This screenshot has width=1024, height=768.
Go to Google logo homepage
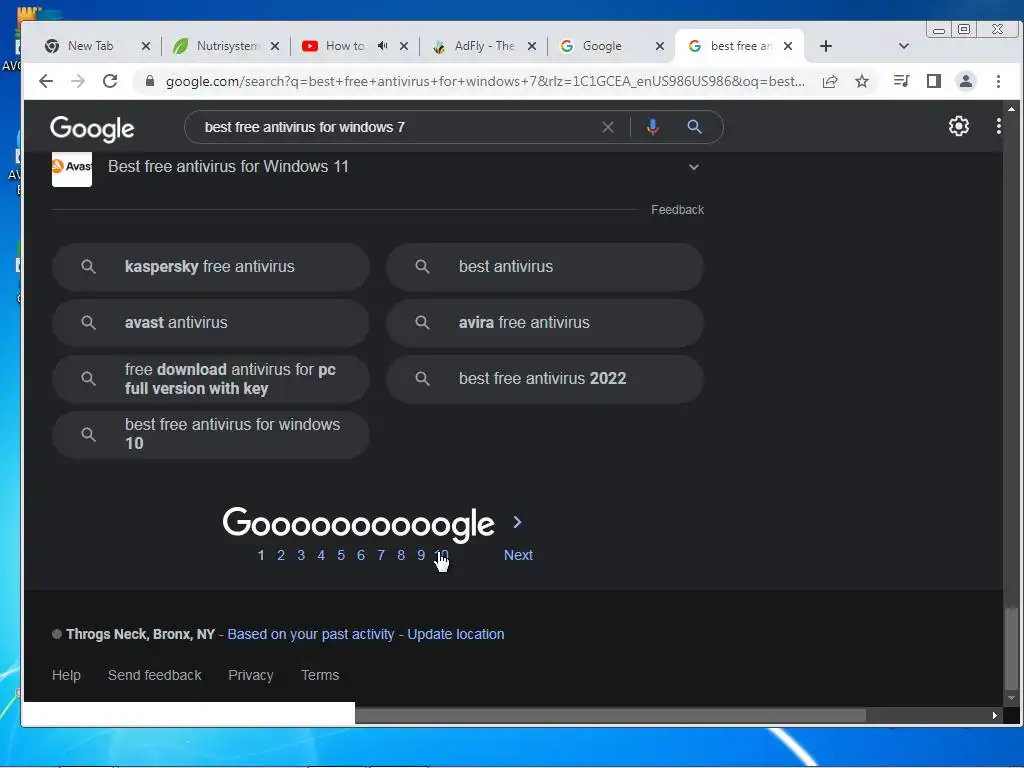(92, 129)
